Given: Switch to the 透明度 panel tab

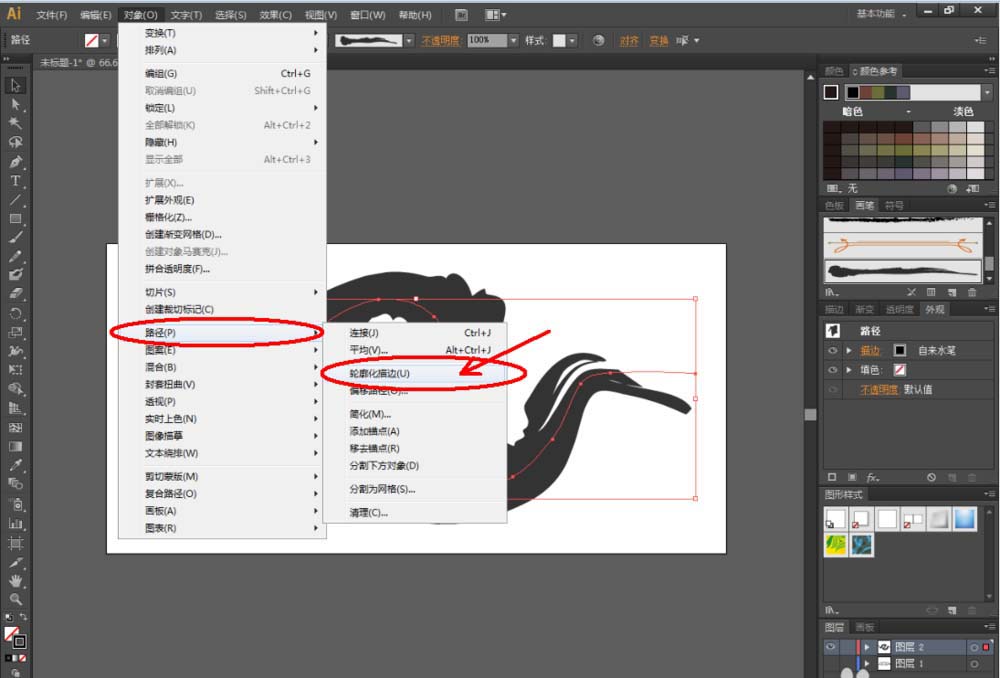Looking at the screenshot, I should pos(899,309).
